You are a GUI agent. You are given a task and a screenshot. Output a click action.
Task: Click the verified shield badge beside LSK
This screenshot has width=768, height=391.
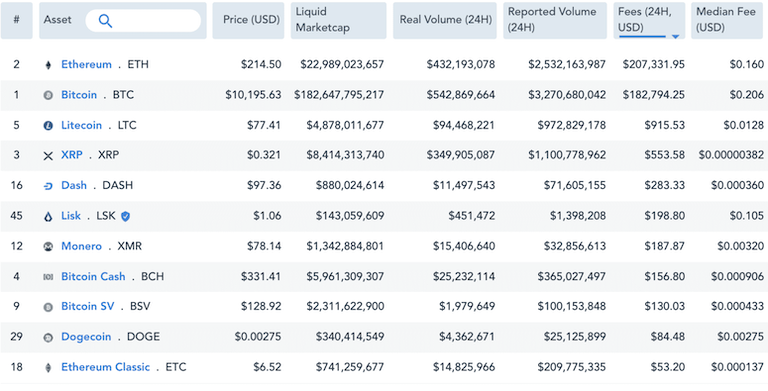tap(125, 216)
